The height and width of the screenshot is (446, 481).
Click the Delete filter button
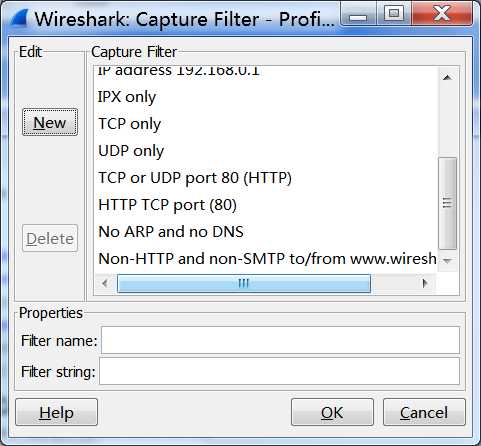[x=50, y=238]
